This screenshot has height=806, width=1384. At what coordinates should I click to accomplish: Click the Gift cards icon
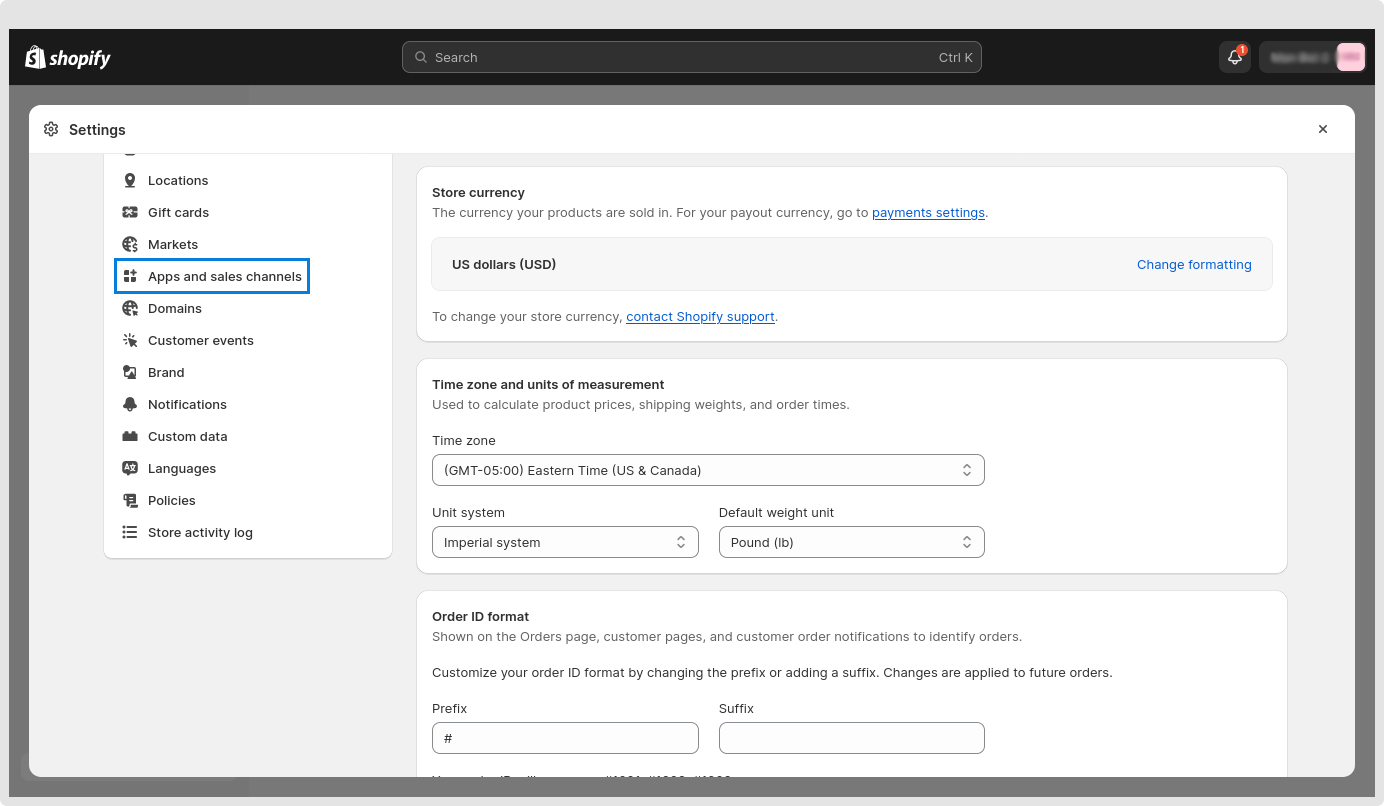pos(130,213)
